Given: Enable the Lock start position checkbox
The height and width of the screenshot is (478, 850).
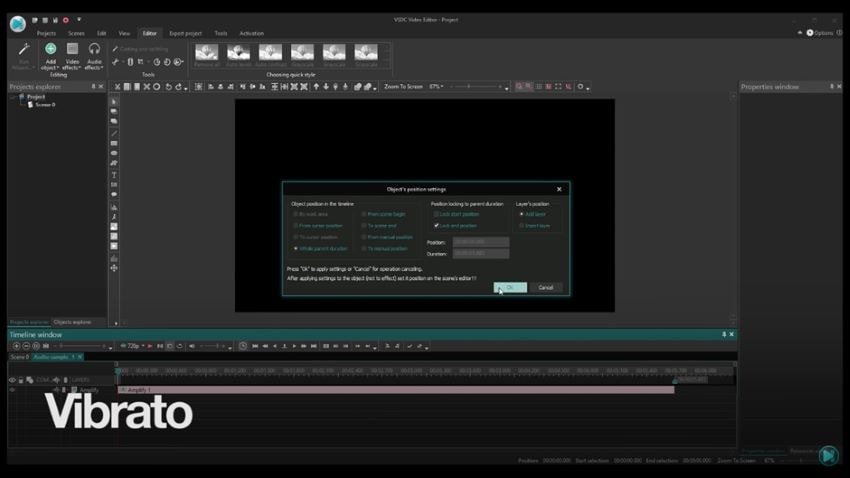Looking at the screenshot, I should [x=436, y=214].
